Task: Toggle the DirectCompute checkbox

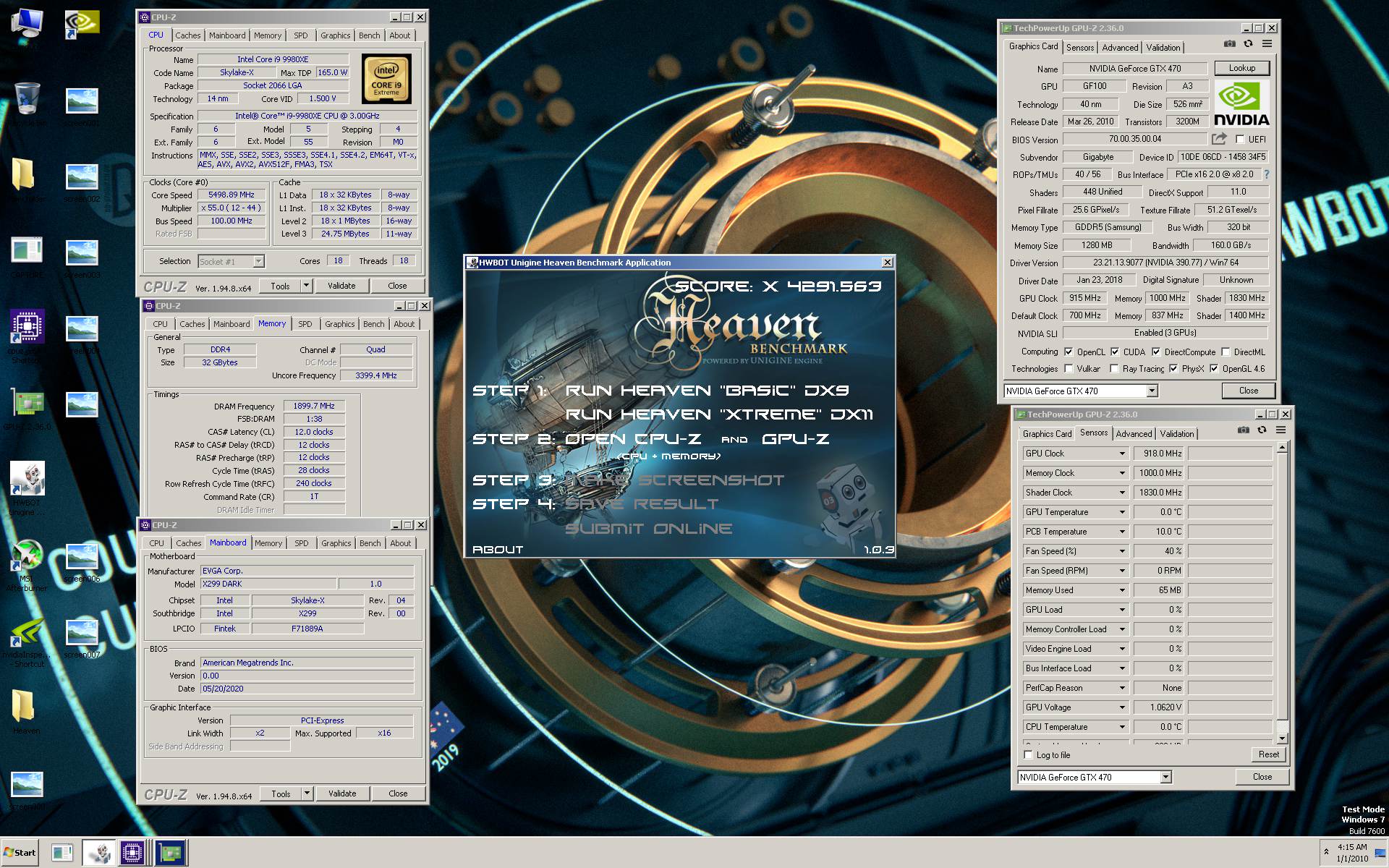Action: point(1156,352)
